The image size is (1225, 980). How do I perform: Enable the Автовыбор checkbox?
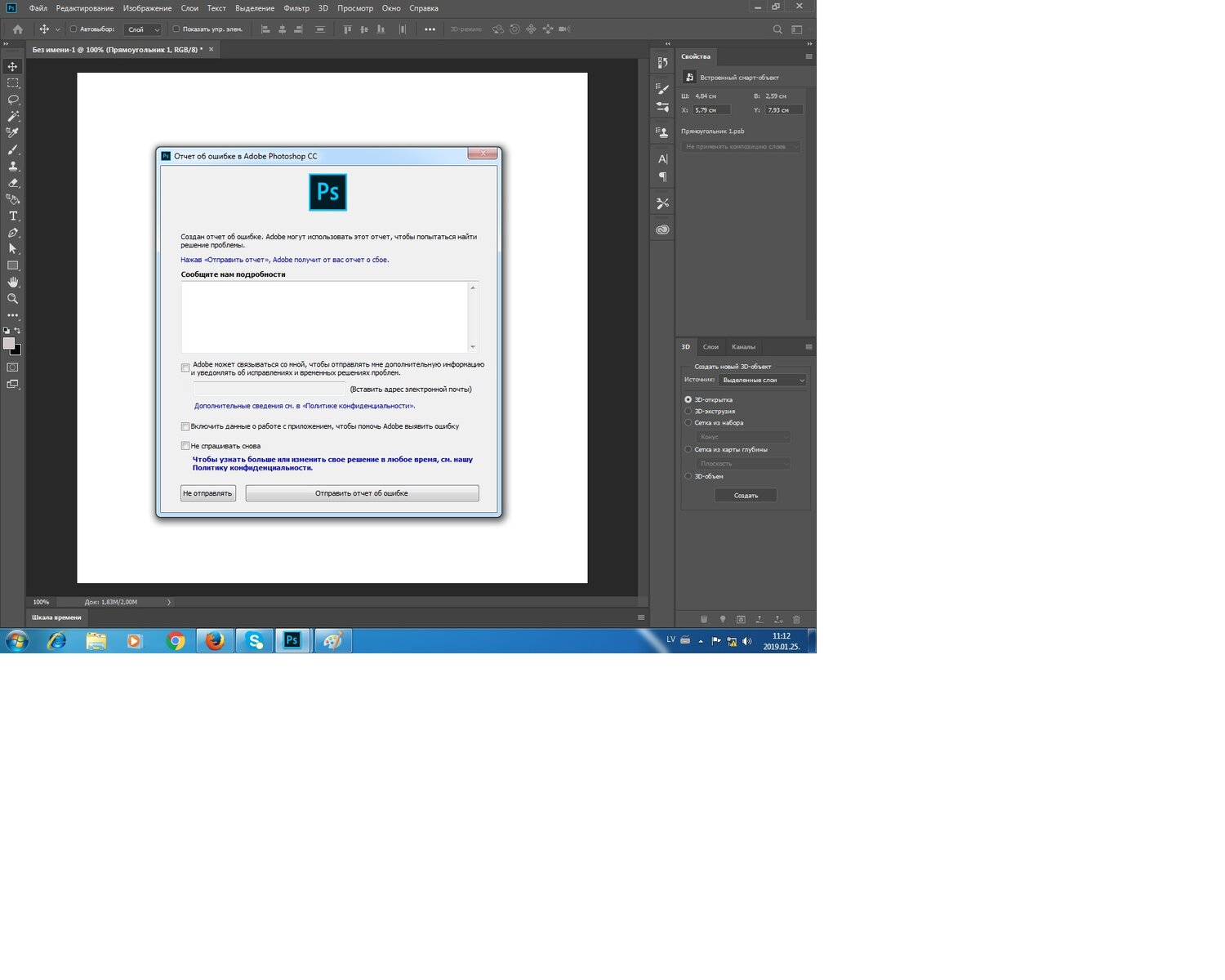click(73, 29)
